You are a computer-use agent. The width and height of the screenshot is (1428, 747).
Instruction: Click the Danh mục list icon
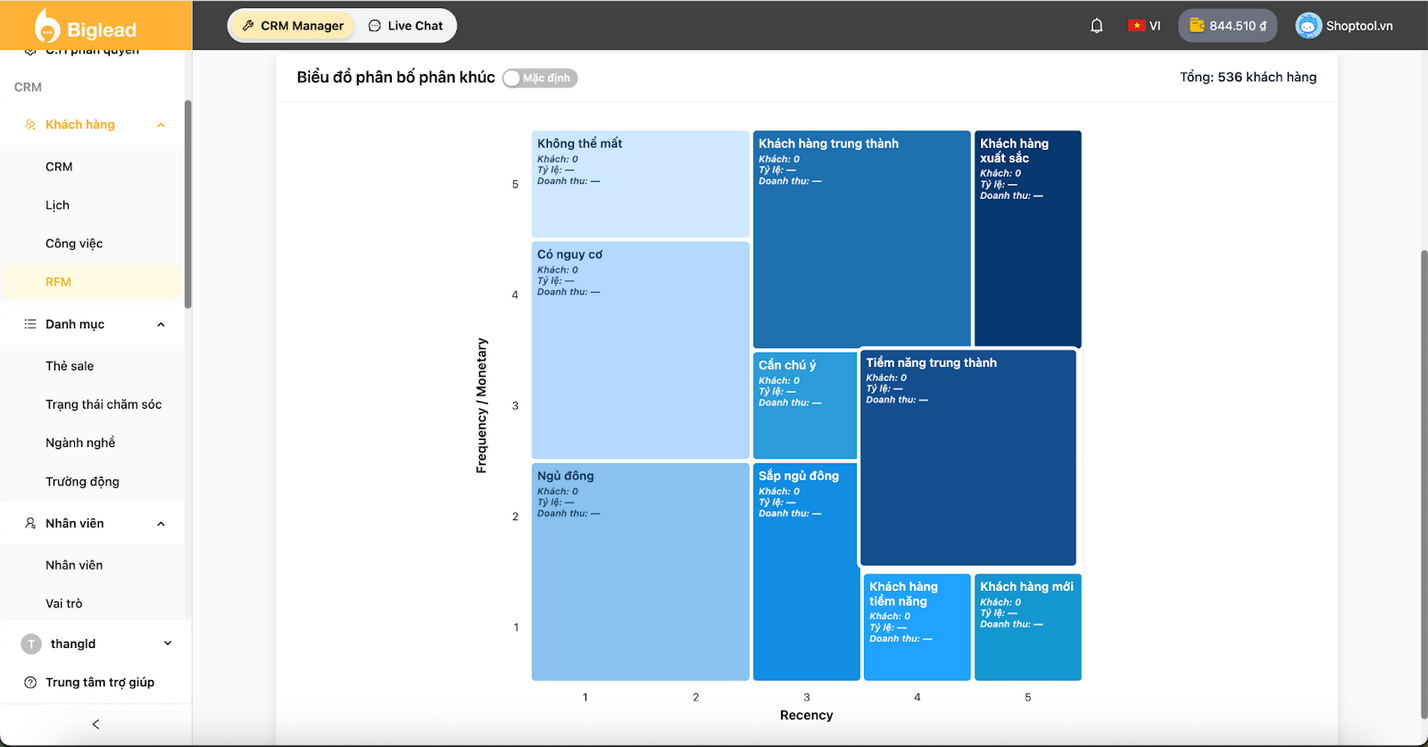(30, 324)
